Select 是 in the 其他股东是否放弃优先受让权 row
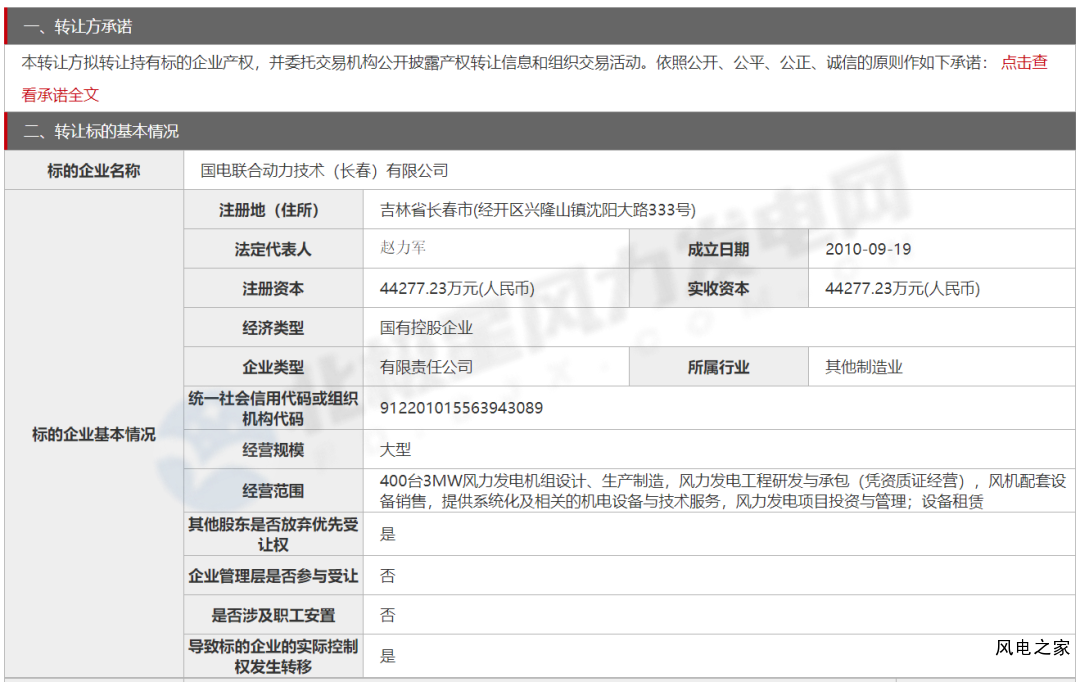The width and height of the screenshot is (1080, 682). [x=388, y=534]
